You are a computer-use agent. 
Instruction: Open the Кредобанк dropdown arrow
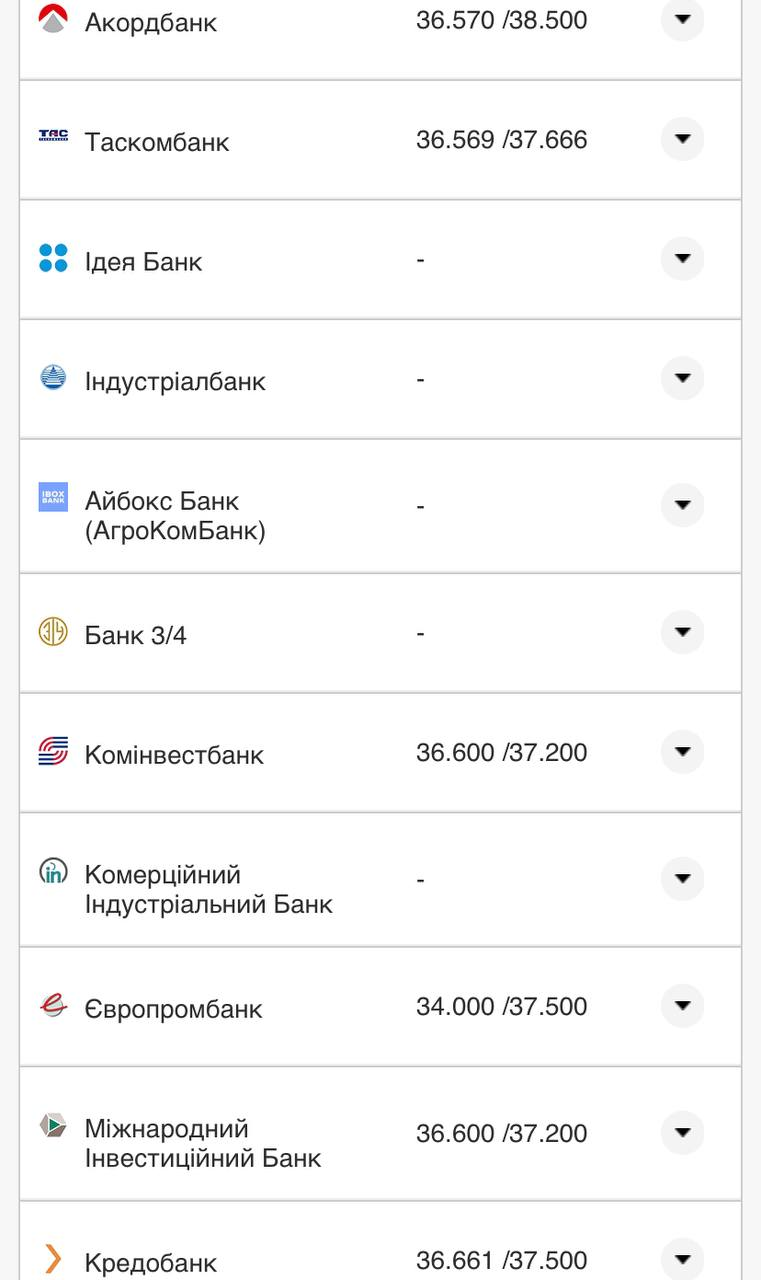(681, 1258)
